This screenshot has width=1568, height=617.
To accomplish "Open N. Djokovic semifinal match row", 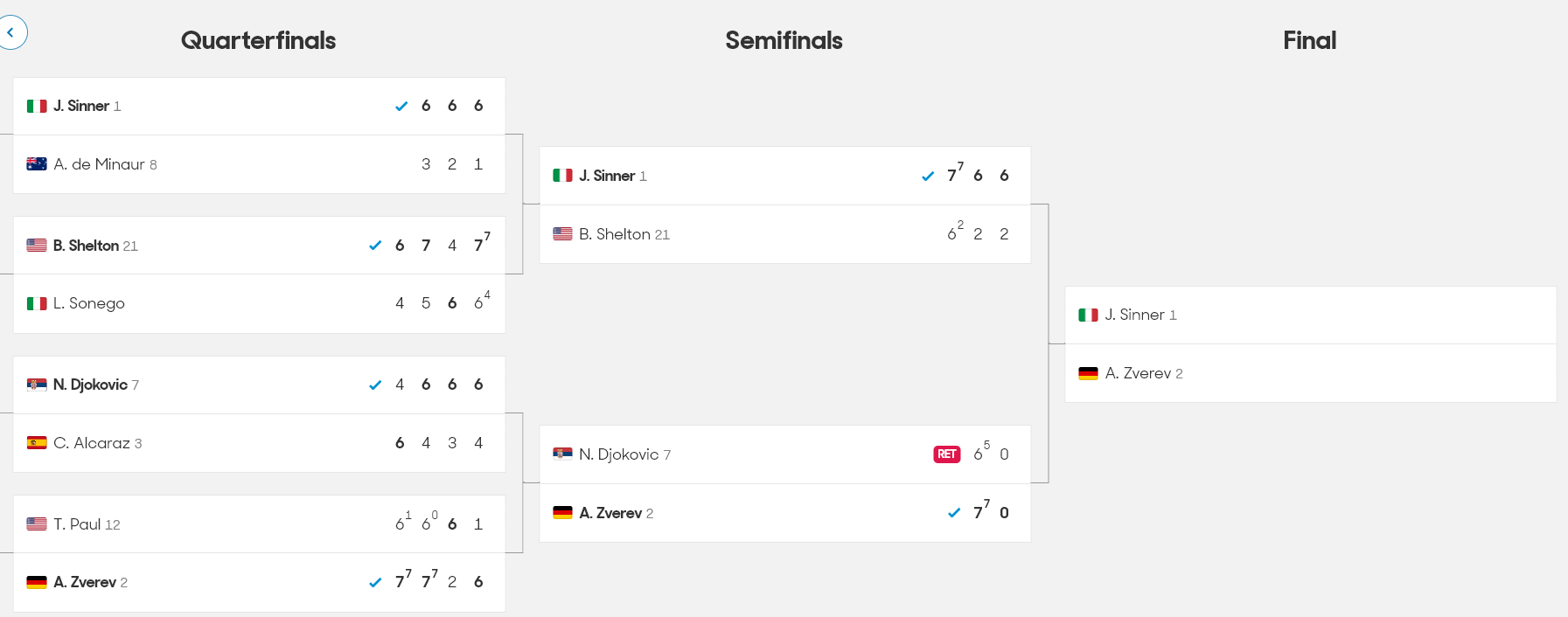I will pyautogui.click(x=785, y=454).
